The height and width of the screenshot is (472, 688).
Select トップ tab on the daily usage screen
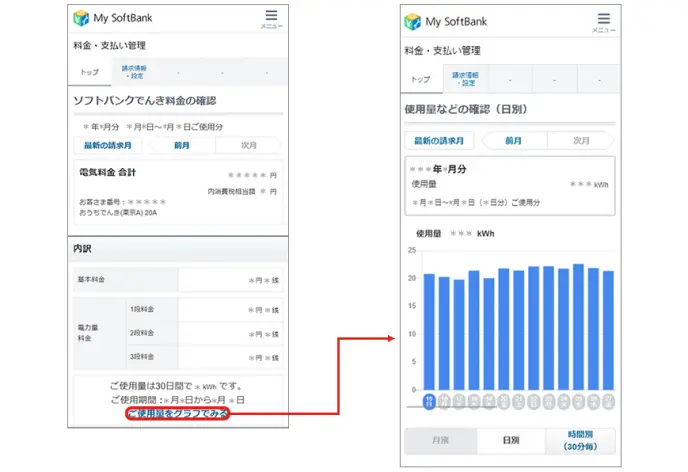coord(421,79)
